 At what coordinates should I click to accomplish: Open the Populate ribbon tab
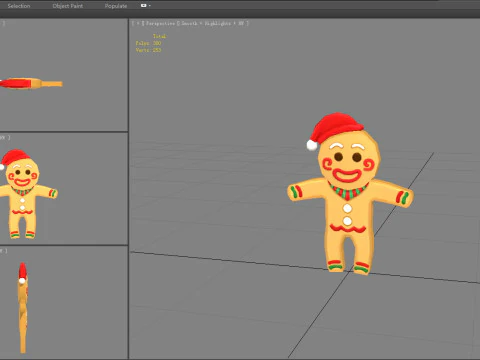click(x=116, y=6)
